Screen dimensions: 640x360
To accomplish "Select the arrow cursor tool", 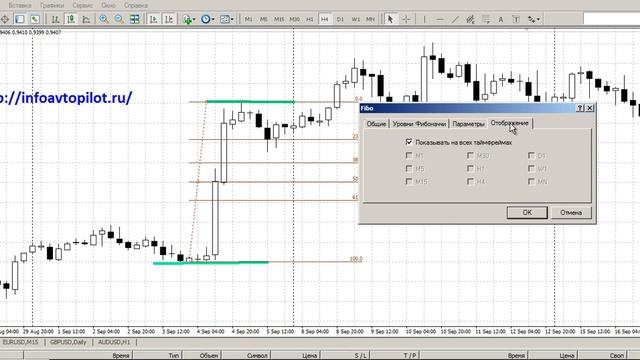I will pyautogui.click(x=390, y=19).
